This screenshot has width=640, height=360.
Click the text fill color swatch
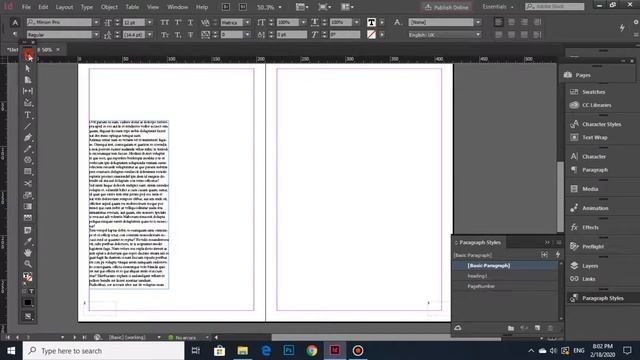(371, 22)
